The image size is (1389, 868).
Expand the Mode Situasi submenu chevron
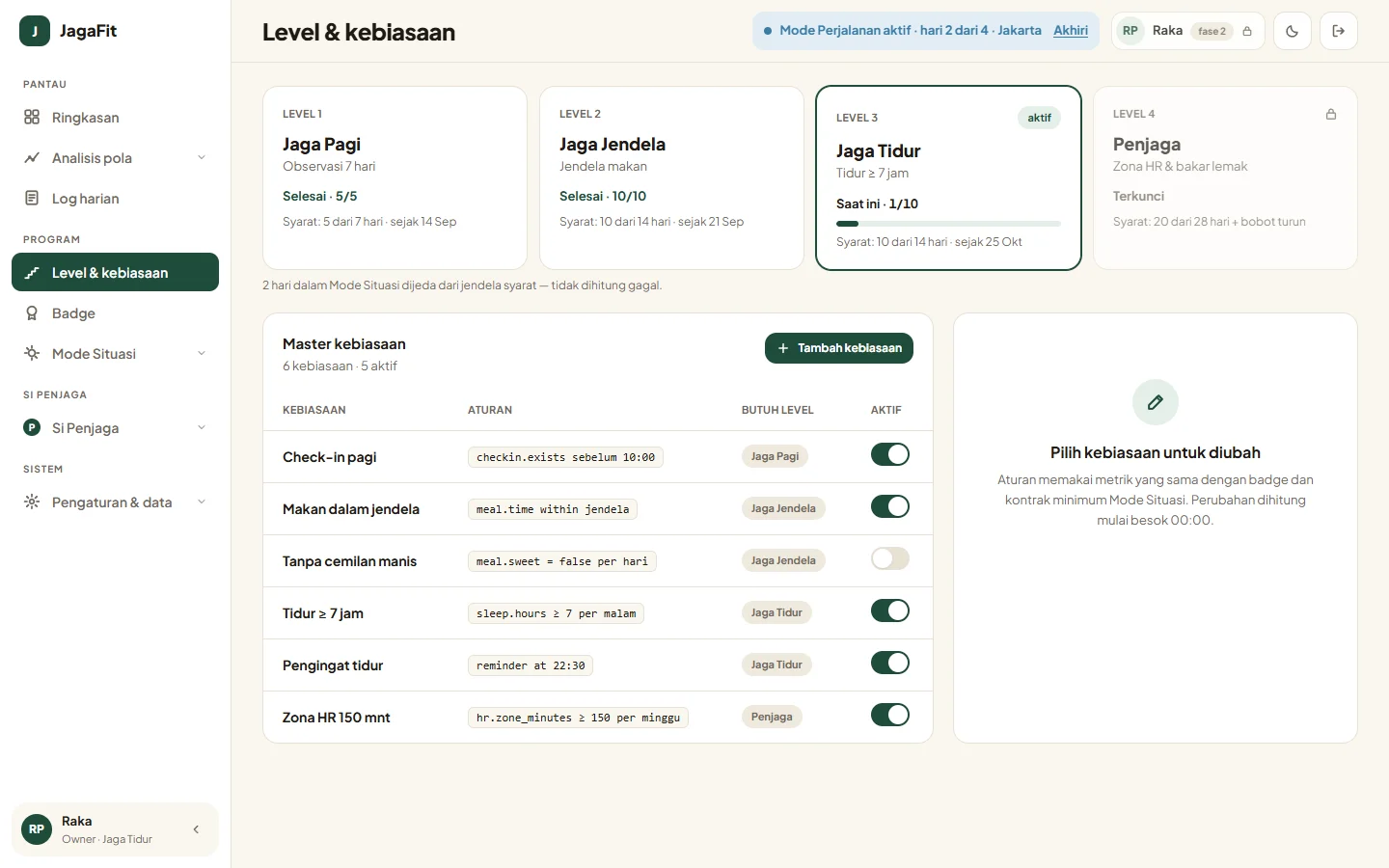202,354
